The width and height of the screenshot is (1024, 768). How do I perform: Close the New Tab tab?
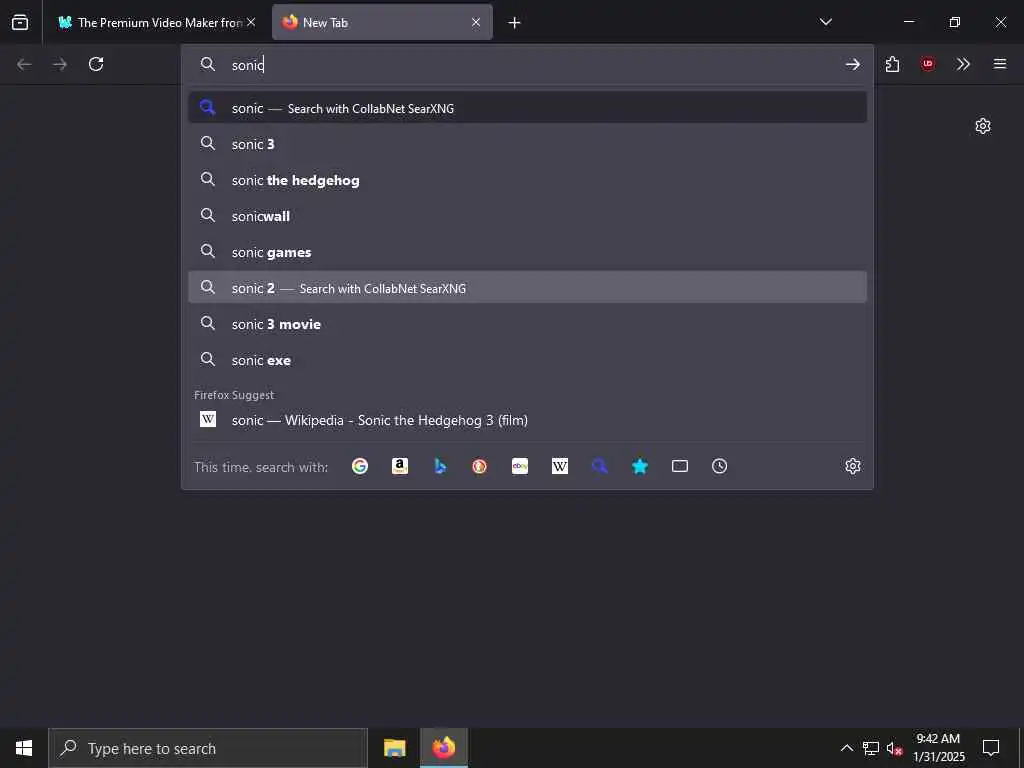tap(476, 22)
